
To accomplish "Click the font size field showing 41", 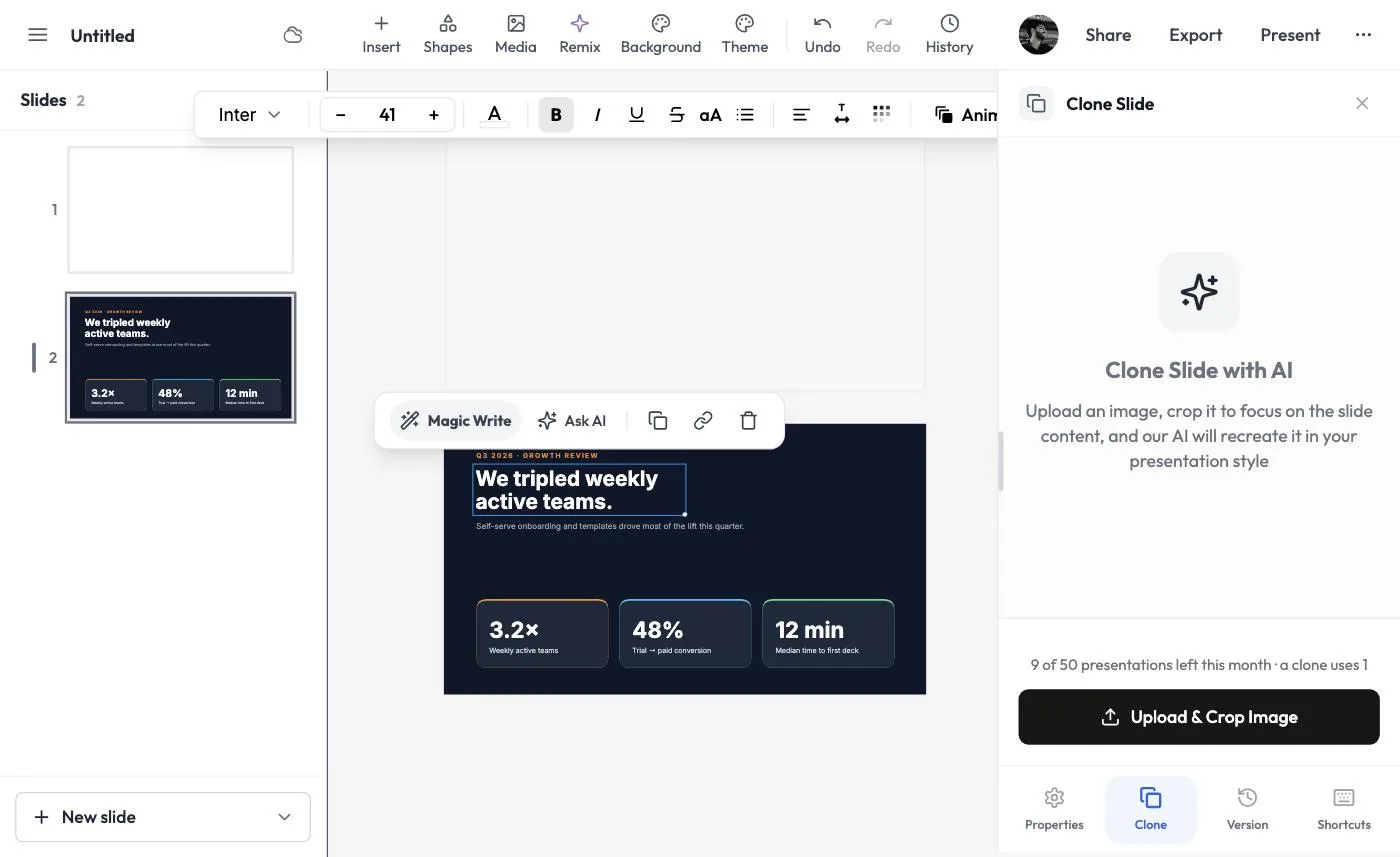I will [387, 115].
